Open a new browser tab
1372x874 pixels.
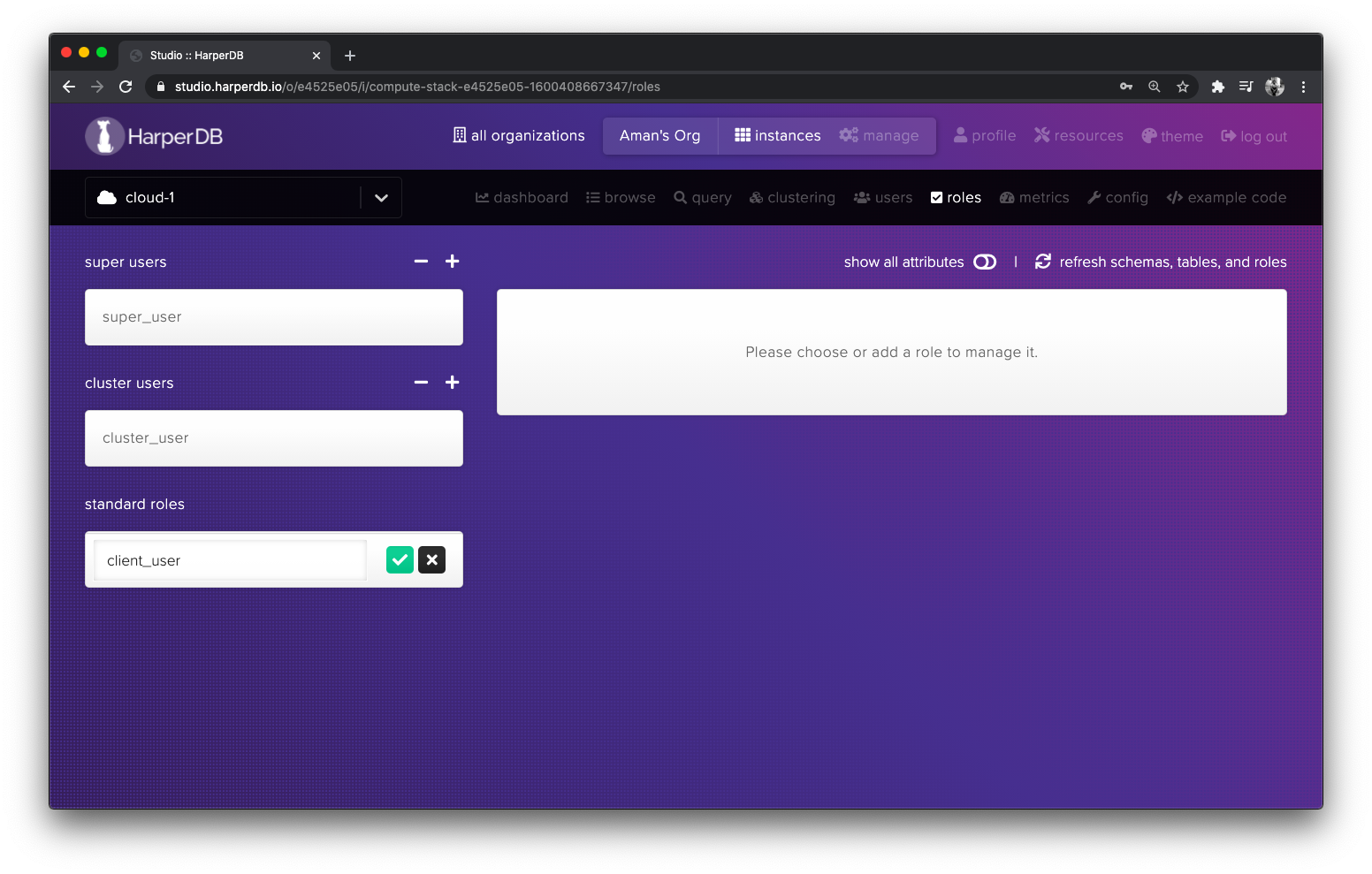point(350,56)
